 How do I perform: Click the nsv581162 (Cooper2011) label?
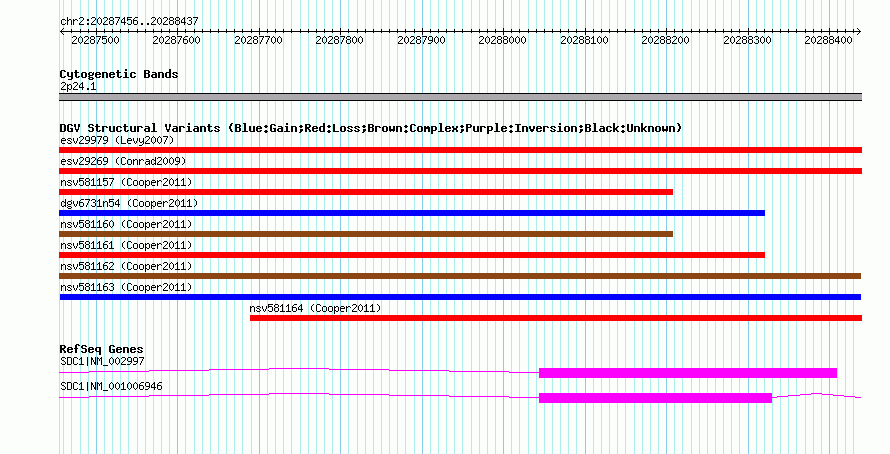pyautogui.click(x=126, y=266)
